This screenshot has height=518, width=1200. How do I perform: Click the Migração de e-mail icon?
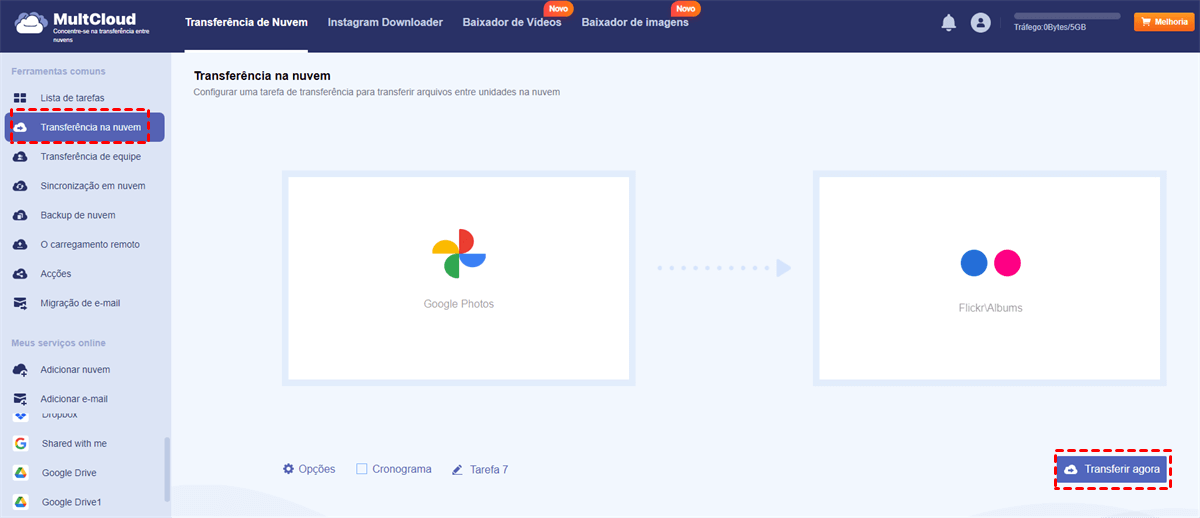(x=20, y=303)
